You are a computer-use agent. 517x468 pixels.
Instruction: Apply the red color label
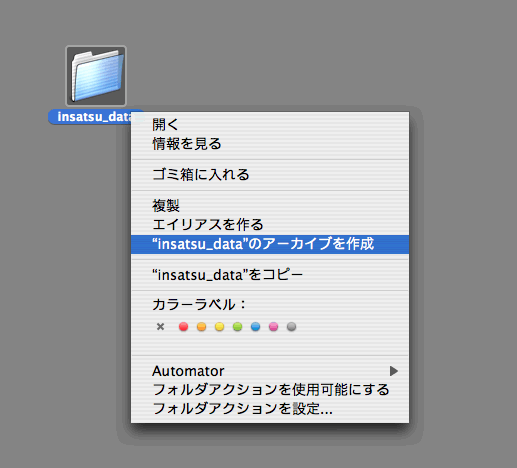point(183,327)
